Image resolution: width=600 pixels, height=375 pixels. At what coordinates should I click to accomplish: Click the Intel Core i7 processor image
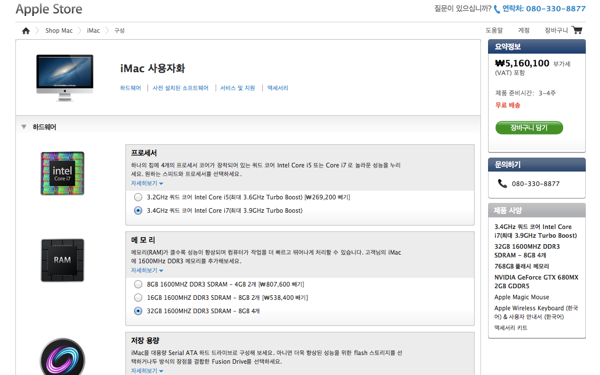tap(62, 173)
